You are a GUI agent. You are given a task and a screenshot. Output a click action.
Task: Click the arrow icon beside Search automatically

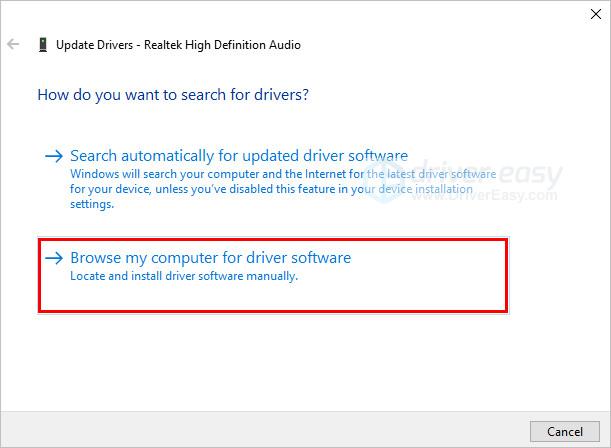tap(54, 156)
